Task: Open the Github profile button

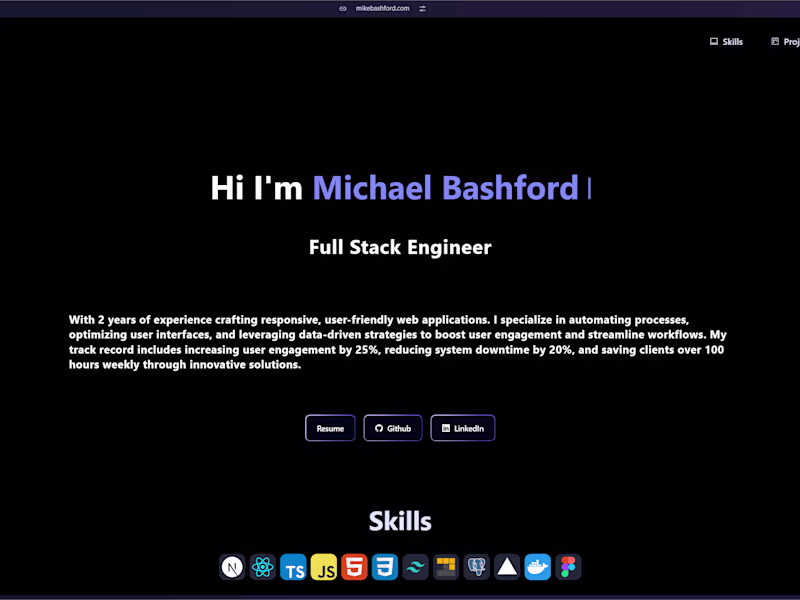Action: pyautogui.click(x=392, y=428)
